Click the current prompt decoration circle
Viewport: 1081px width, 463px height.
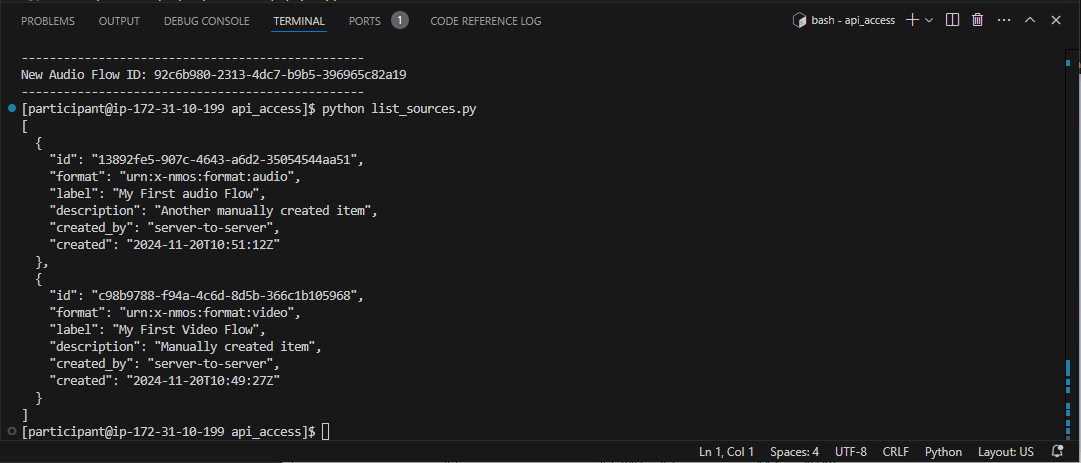(12, 431)
